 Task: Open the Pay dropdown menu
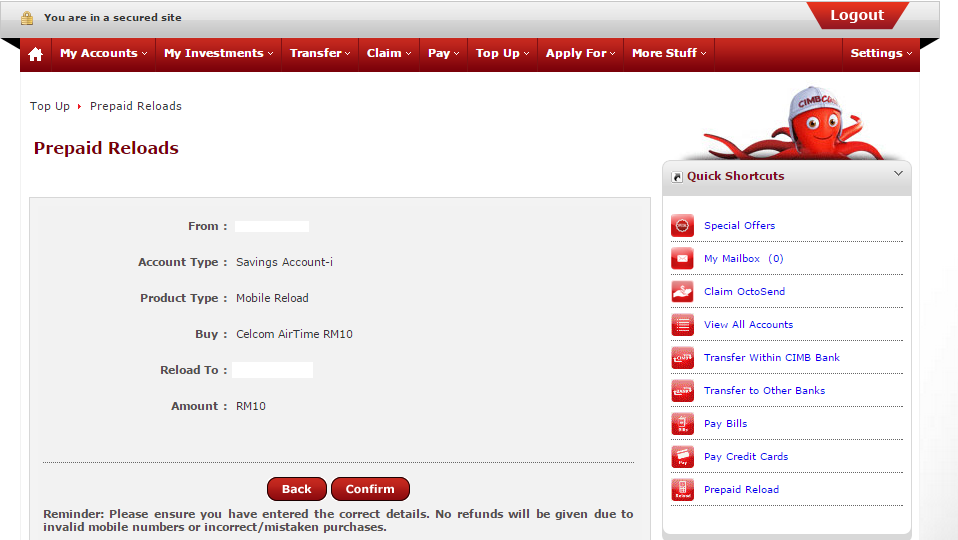pos(444,54)
